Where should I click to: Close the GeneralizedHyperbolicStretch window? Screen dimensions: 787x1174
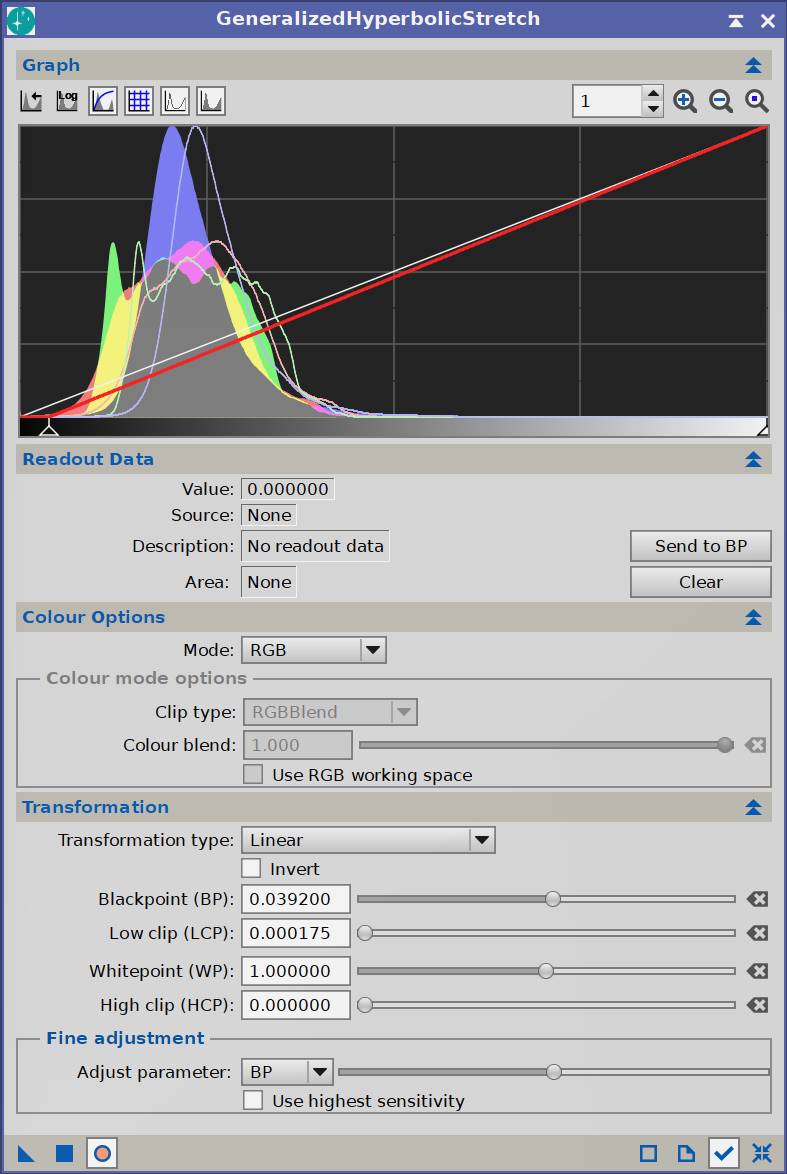coord(768,20)
